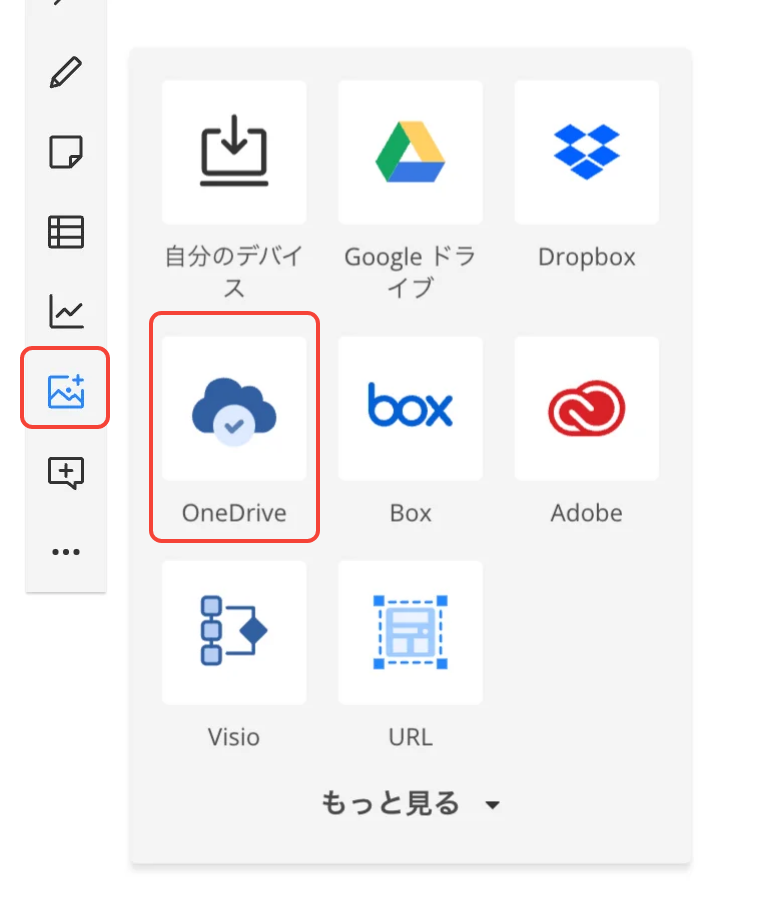Open the image import tool
The height and width of the screenshot is (904, 762).
pyautogui.click(x=66, y=391)
